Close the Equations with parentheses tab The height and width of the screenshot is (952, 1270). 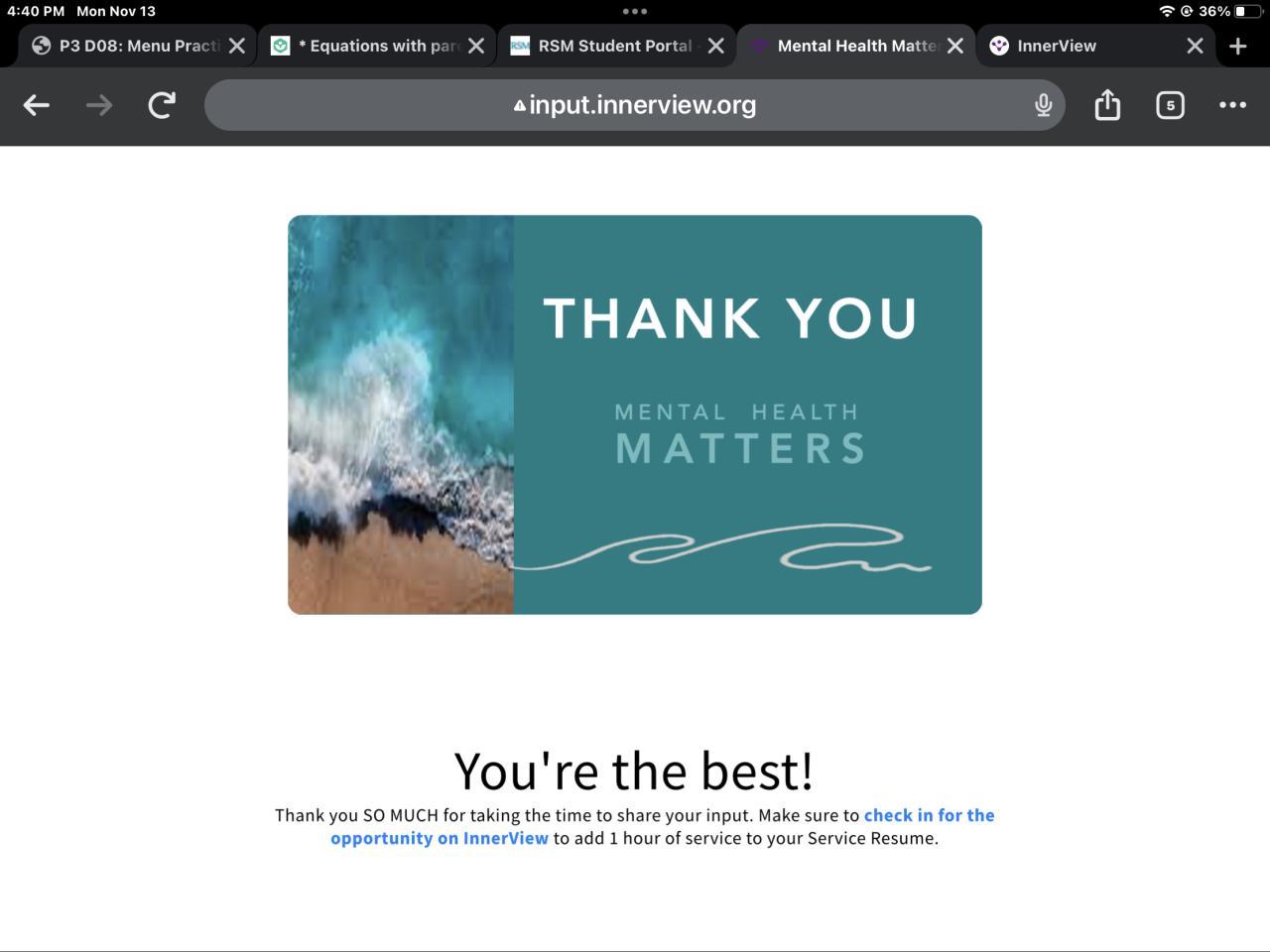[x=476, y=46]
